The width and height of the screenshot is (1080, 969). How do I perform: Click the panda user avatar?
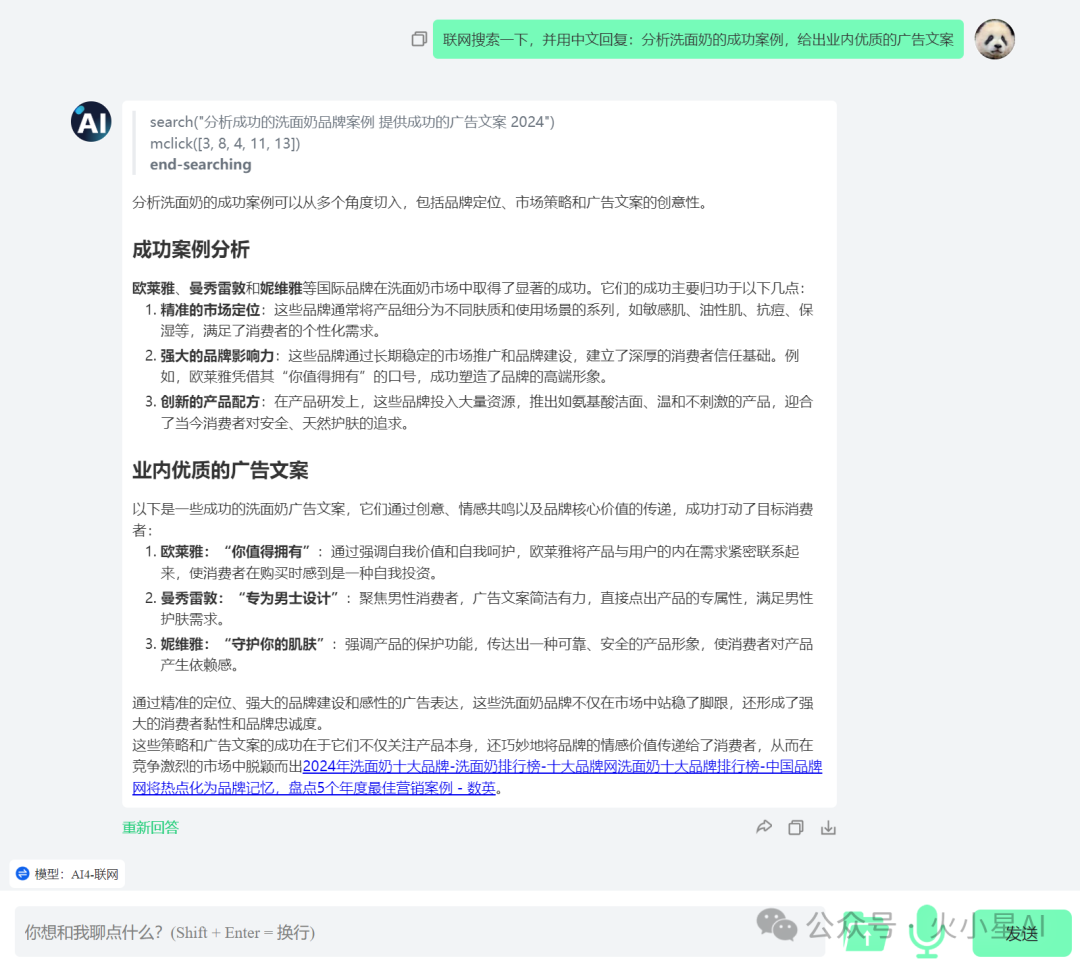[994, 39]
